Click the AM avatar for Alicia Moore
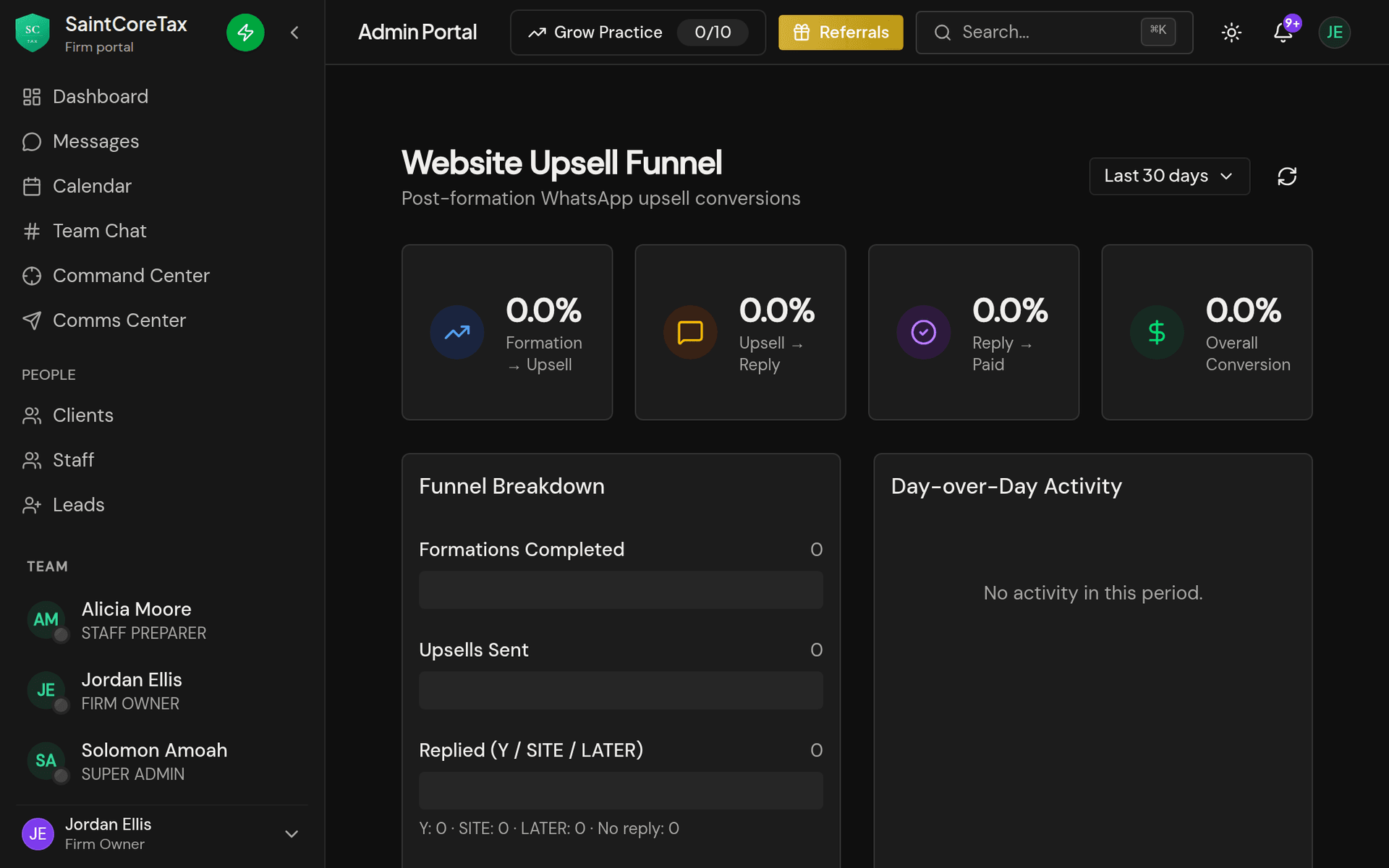This screenshot has height=868, width=1389. 46,620
